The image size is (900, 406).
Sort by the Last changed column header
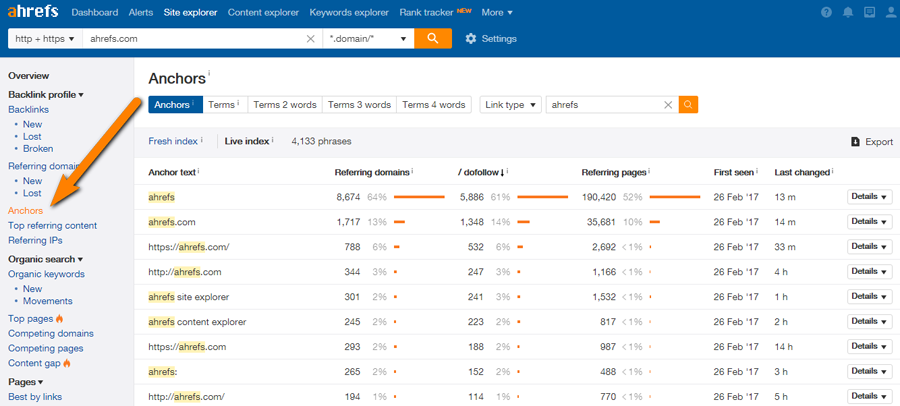pos(802,172)
